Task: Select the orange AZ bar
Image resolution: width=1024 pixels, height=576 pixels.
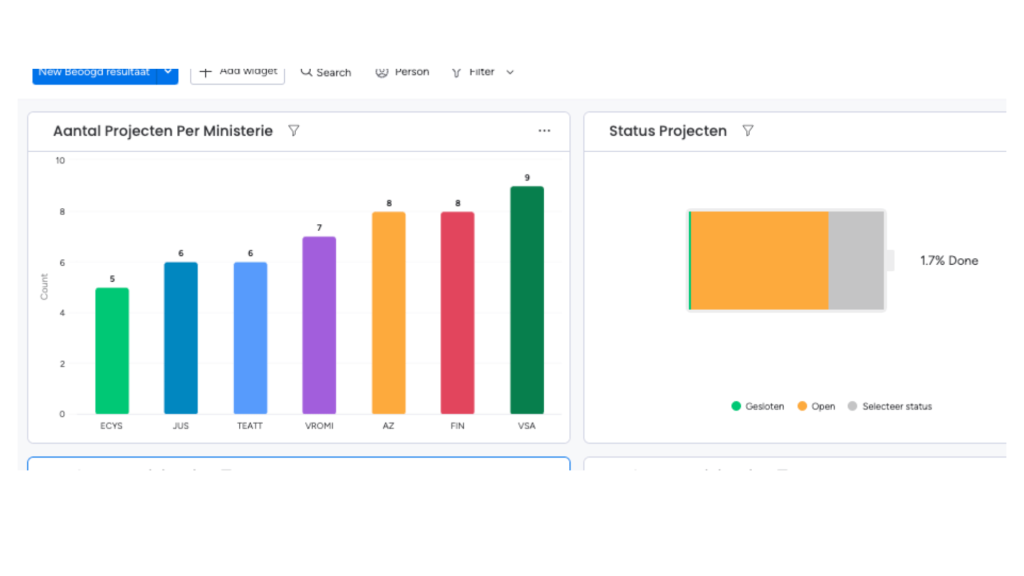Action: click(x=389, y=313)
